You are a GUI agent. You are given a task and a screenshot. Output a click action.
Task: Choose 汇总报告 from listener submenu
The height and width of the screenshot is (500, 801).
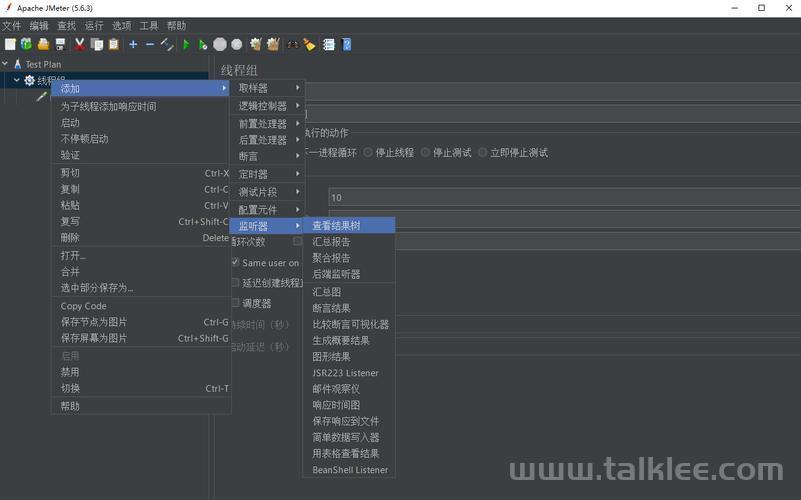click(349, 242)
